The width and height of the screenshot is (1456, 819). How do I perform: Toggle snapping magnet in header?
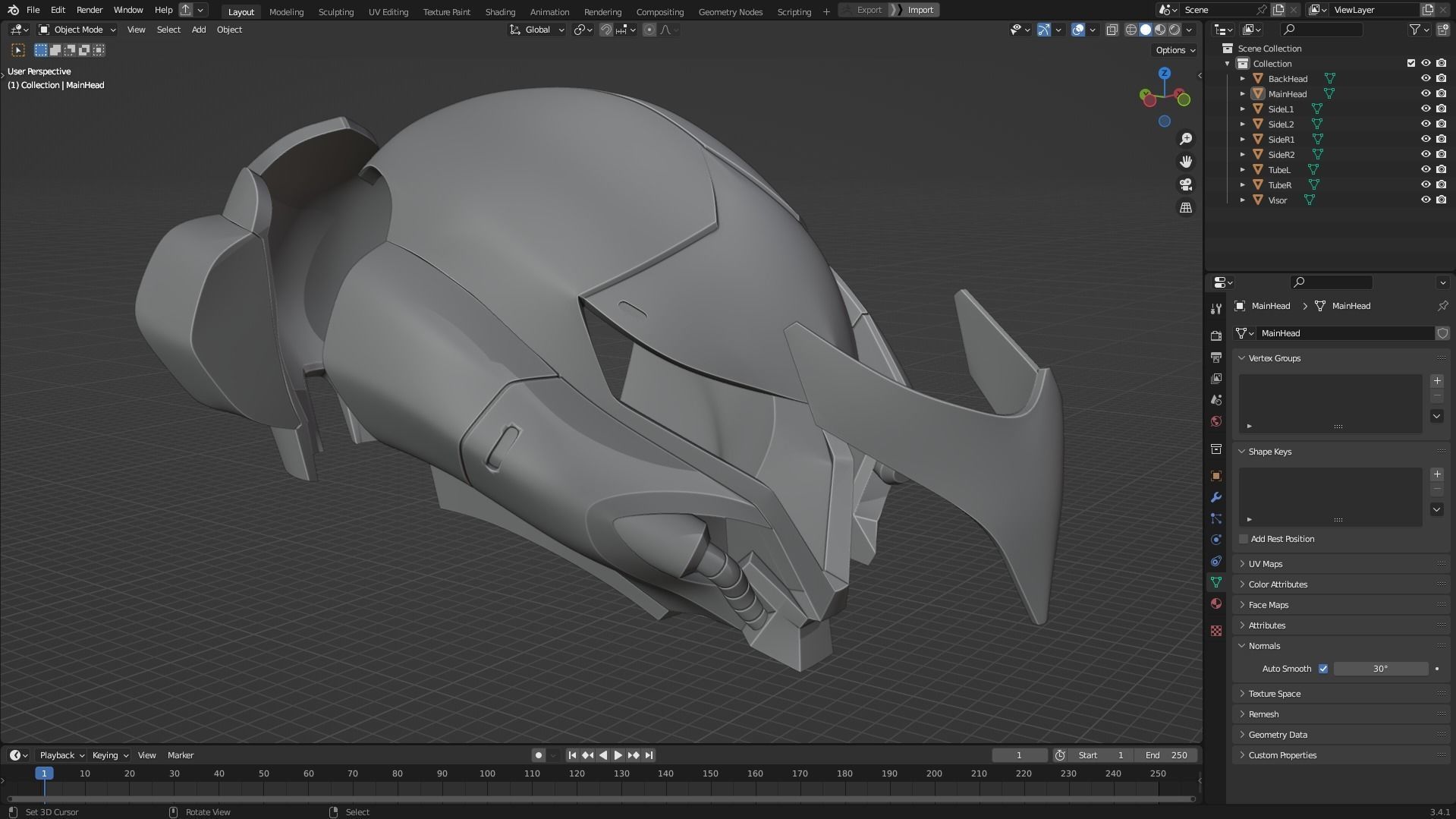click(606, 30)
